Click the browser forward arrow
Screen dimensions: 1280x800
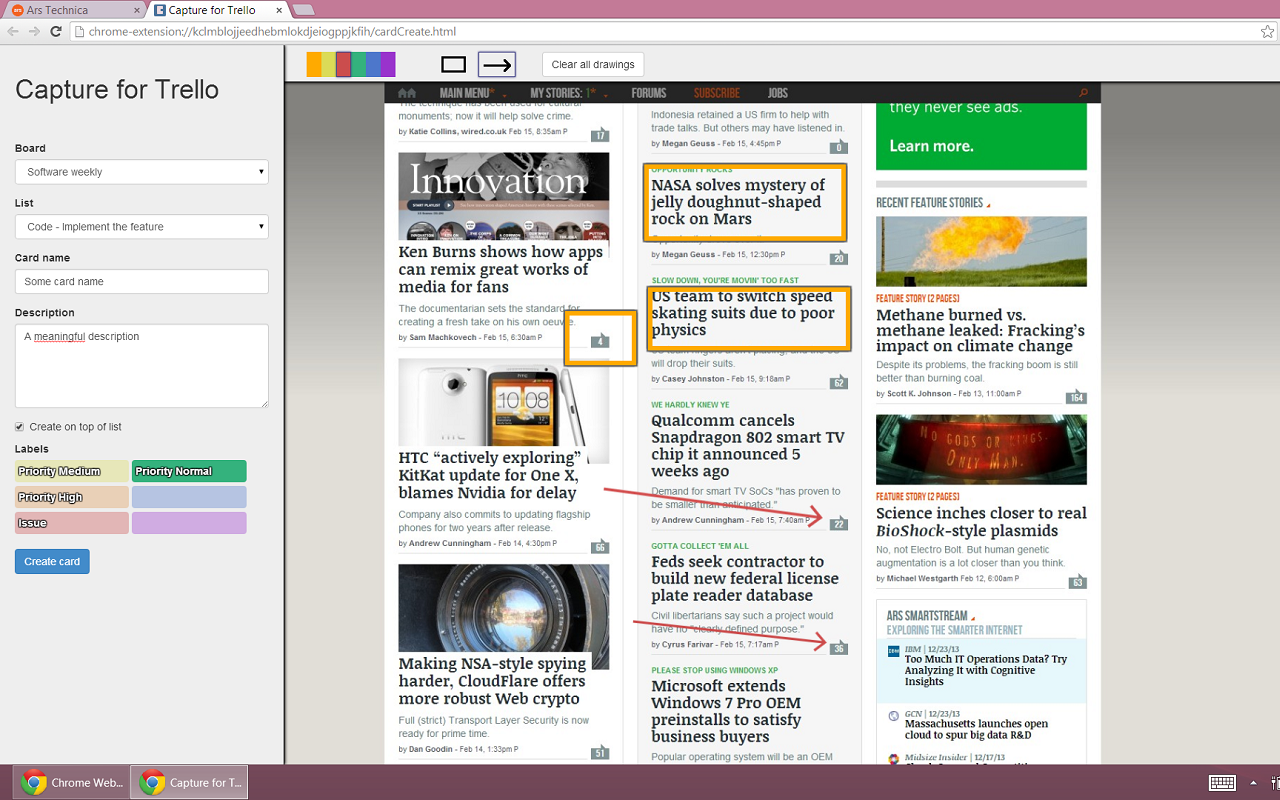coord(35,31)
